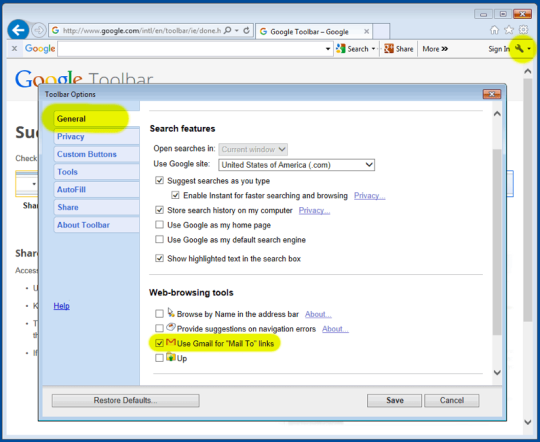Image resolution: width=540 pixels, height=442 pixels.
Task: Open the toolbar search box history dropdown
Action: point(328,49)
